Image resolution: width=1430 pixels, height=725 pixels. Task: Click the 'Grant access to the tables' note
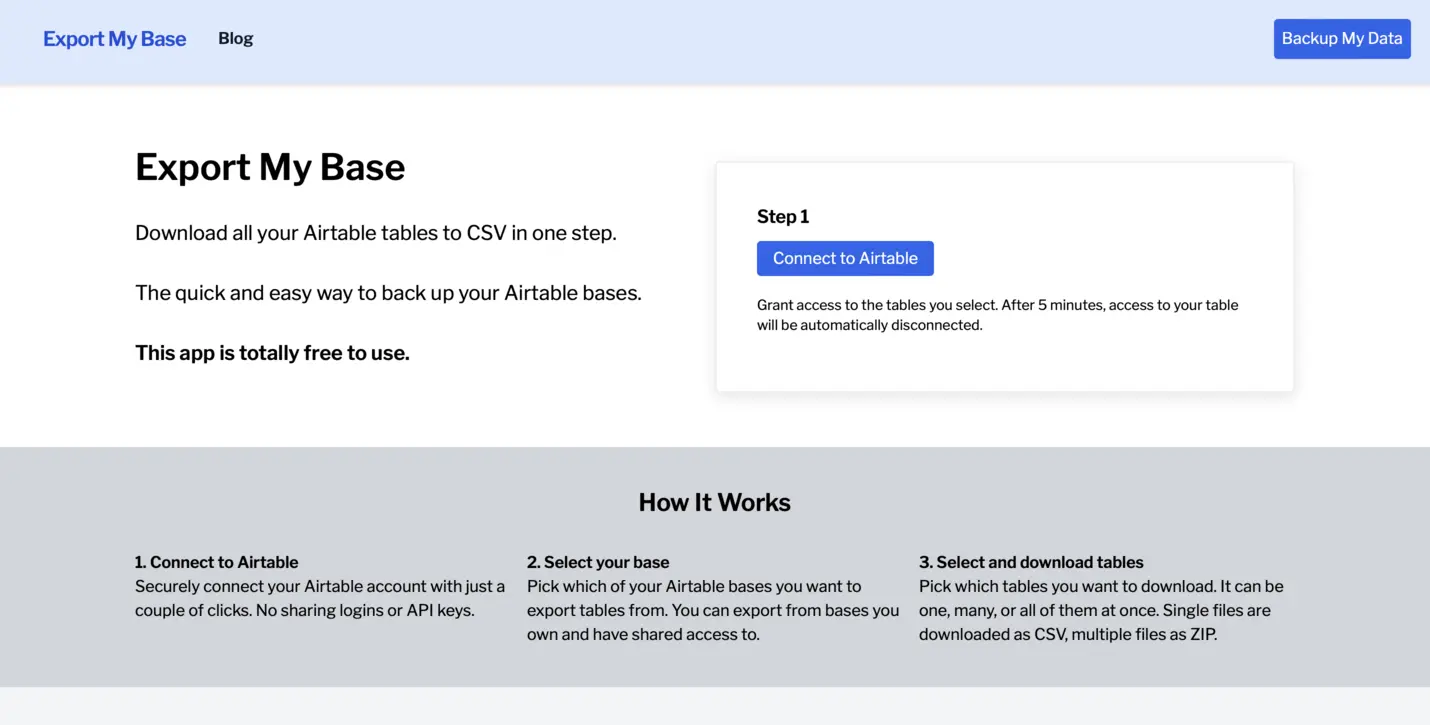997,315
